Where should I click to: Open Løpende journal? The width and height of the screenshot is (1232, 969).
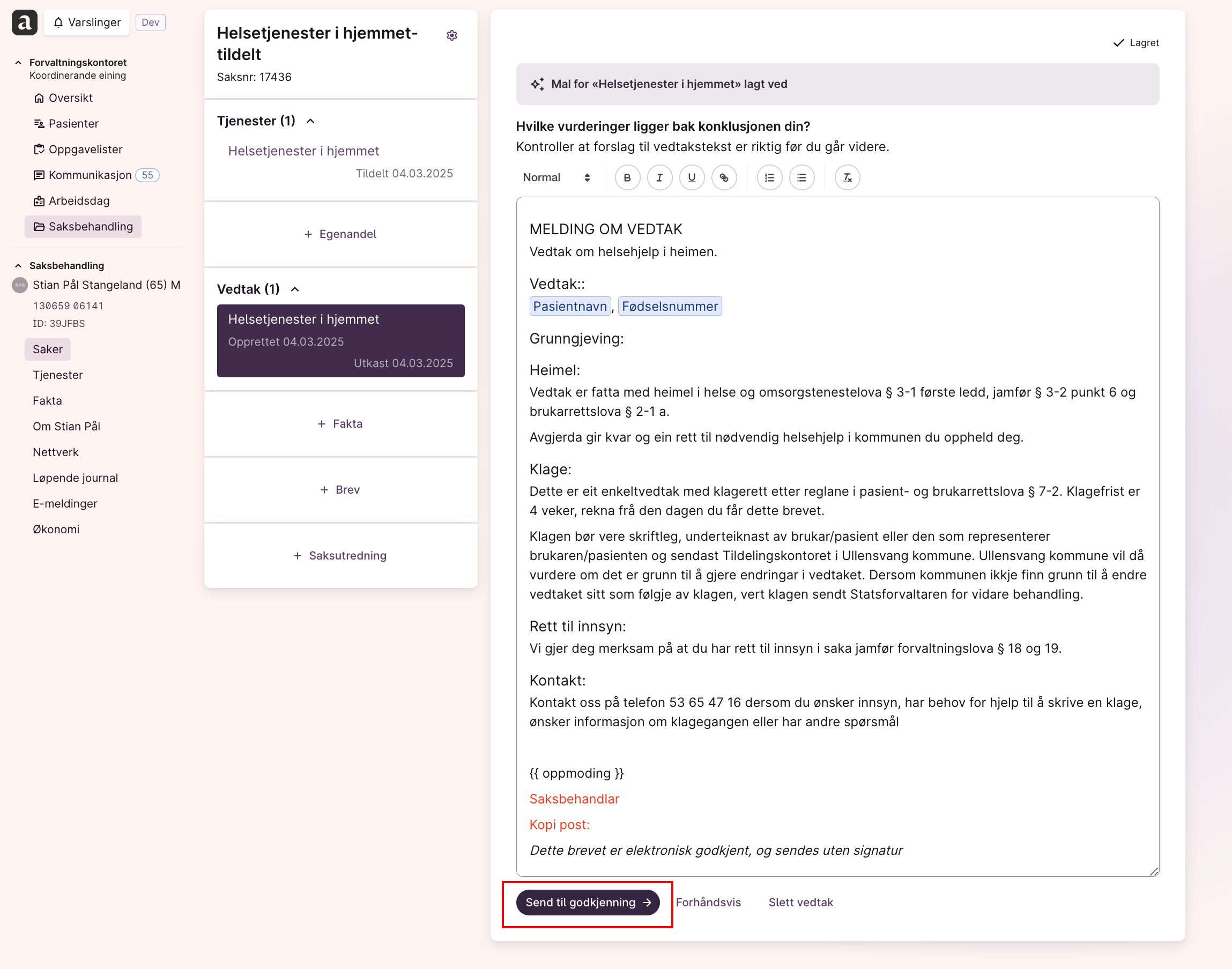coord(76,478)
